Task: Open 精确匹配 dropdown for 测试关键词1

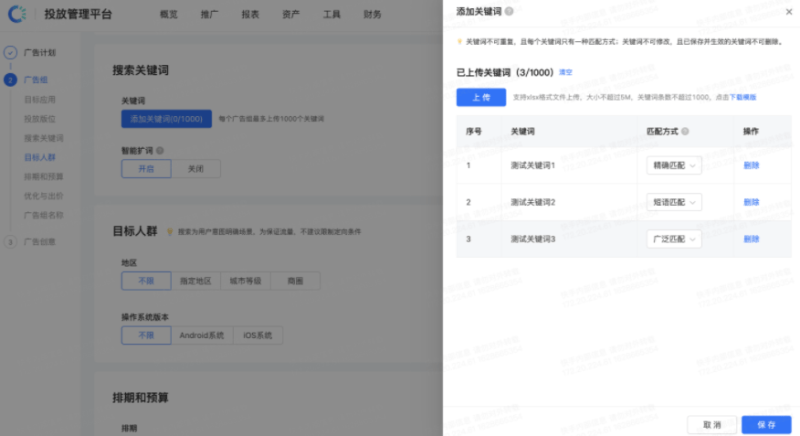Action: (x=674, y=165)
